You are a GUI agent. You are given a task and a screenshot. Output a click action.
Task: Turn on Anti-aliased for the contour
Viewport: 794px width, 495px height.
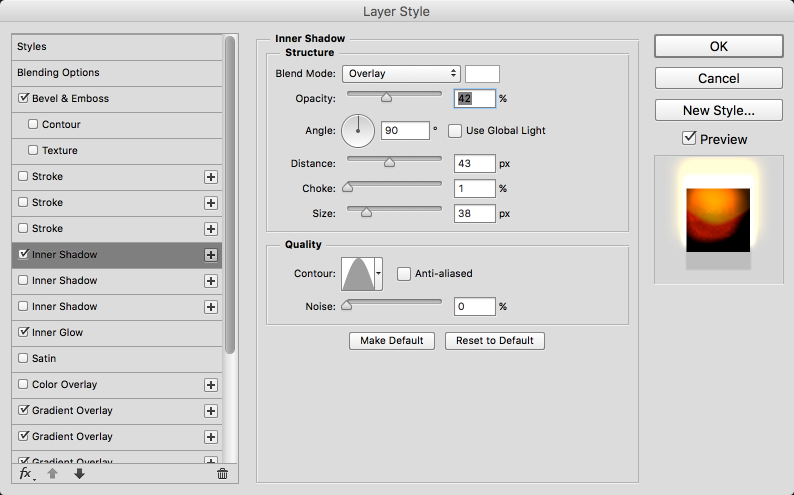(404, 273)
